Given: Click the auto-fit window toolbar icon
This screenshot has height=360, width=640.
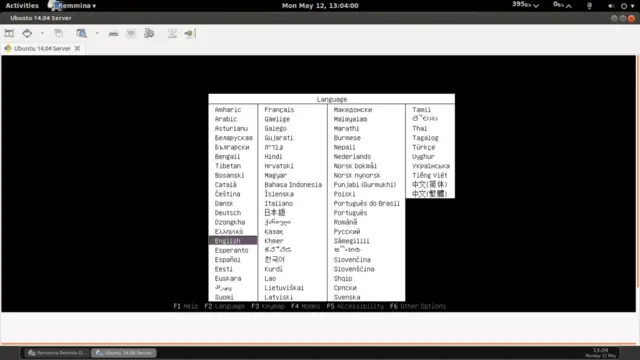Looking at the screenshot, I should [27, 33].
